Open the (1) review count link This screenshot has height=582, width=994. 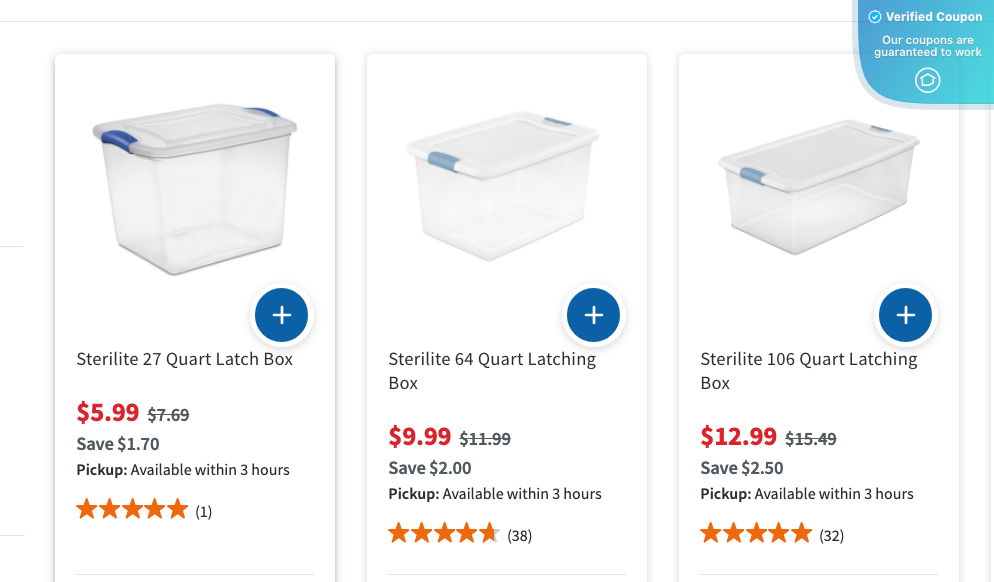click(204, 512)
